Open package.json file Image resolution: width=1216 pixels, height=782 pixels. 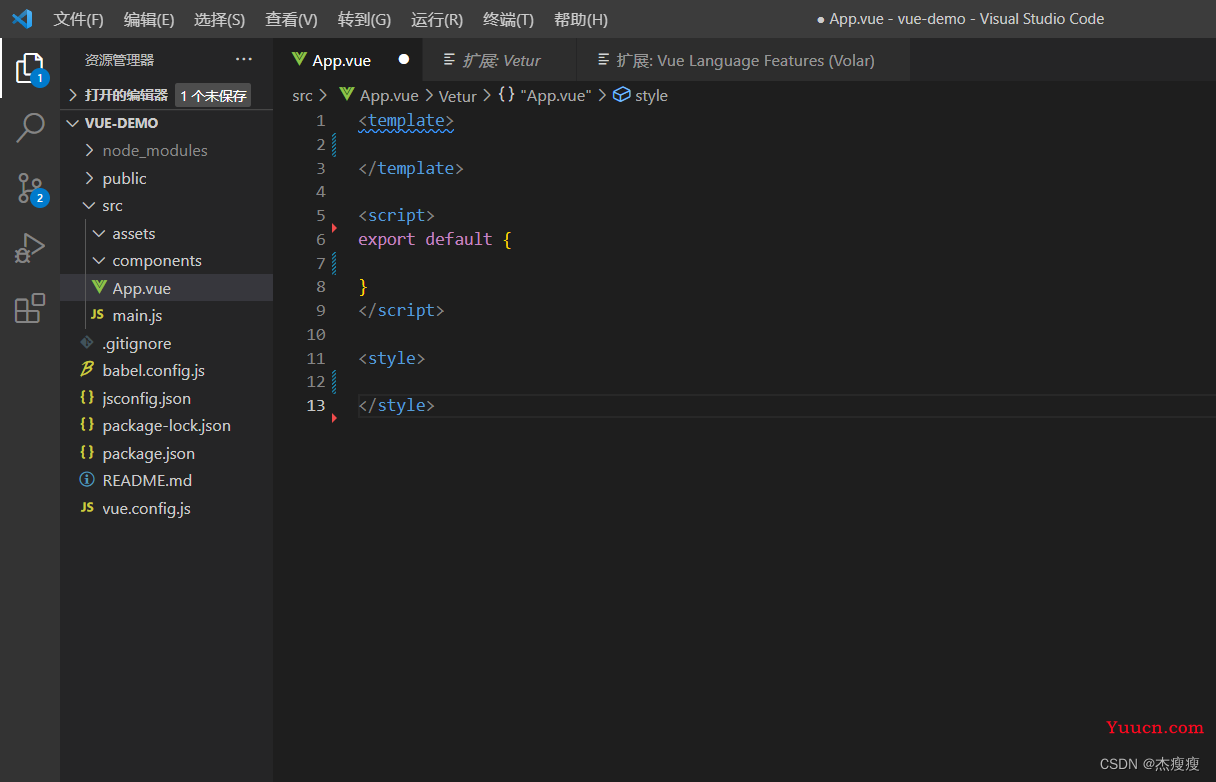[x=166, y=453]
